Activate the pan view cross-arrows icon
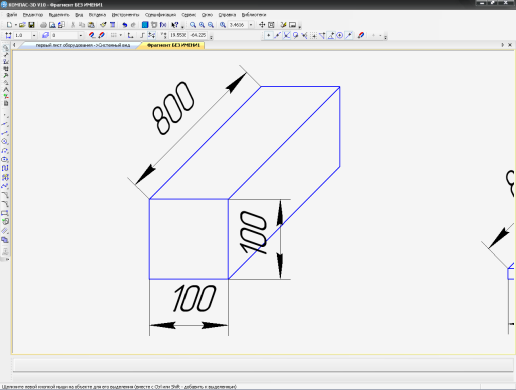Viewport: 516px width, 390px height. (x=262, y=25)
